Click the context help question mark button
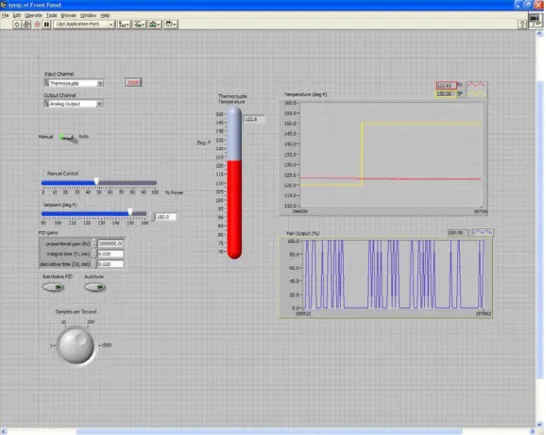This screenshot has width=546, height=435. (x=522, y=24)
